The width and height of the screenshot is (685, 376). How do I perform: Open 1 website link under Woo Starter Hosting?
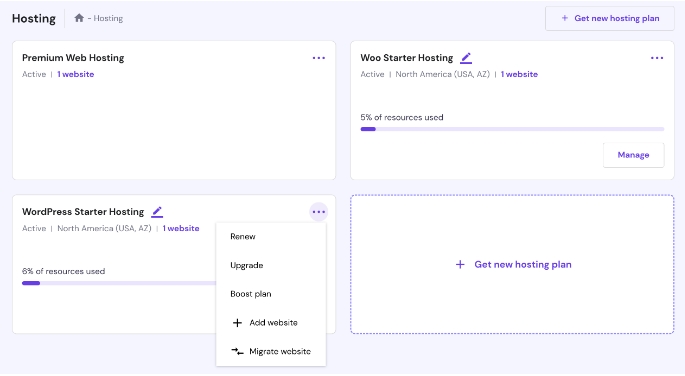point(519,74)
